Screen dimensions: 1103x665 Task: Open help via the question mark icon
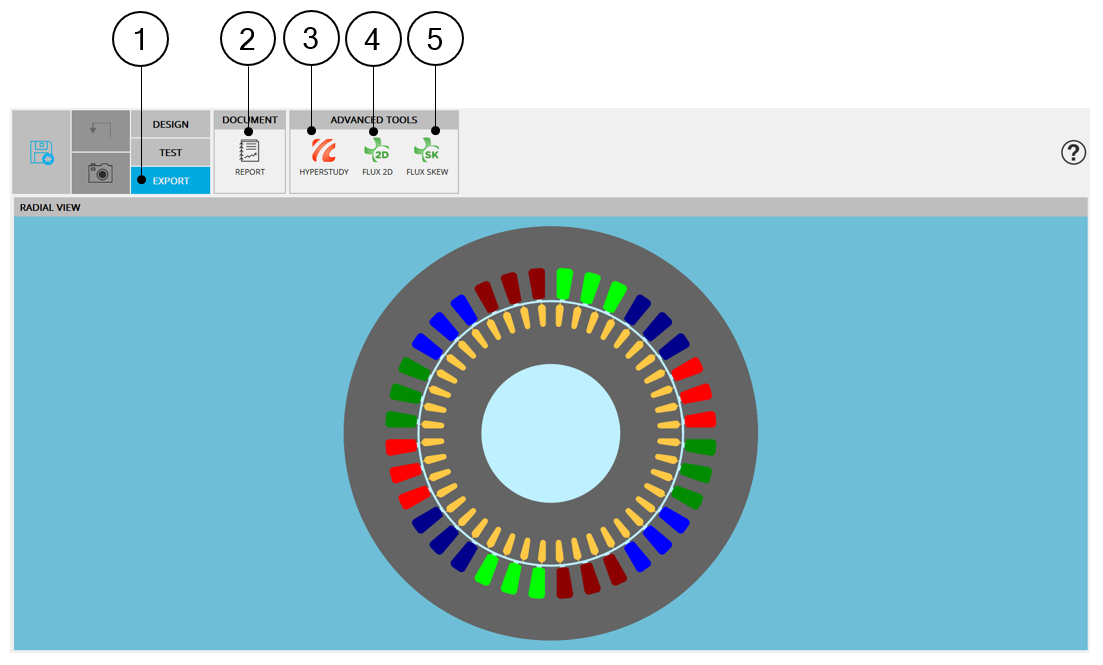1073,152
